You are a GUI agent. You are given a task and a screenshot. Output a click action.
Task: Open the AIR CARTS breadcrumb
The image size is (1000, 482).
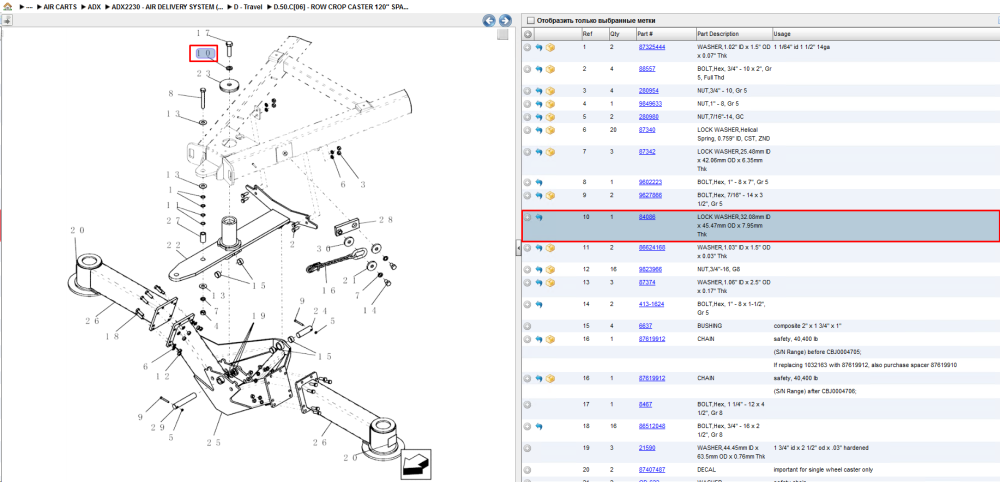[60, 6]
